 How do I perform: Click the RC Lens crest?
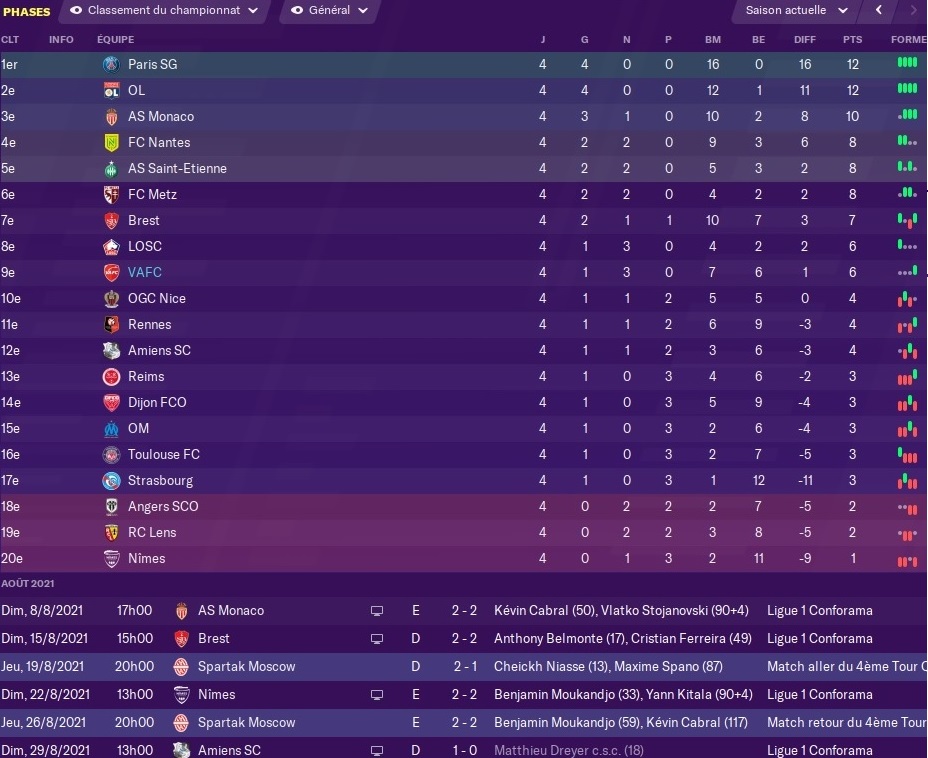[x=111, y=533]
